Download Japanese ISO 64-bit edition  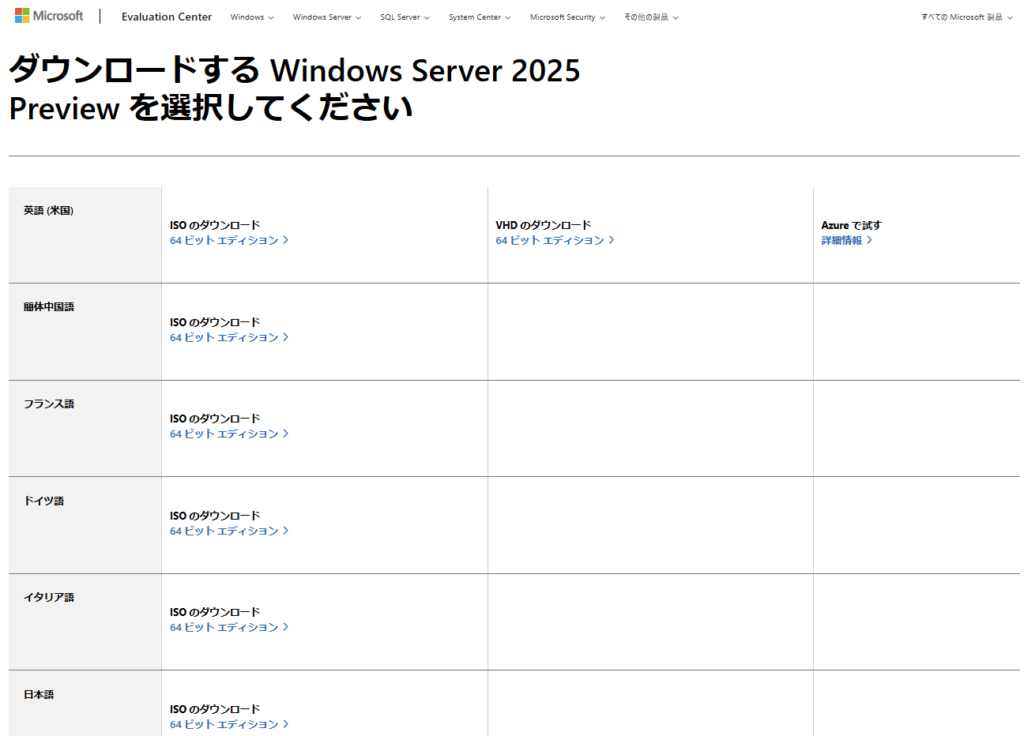pos(228,724)
